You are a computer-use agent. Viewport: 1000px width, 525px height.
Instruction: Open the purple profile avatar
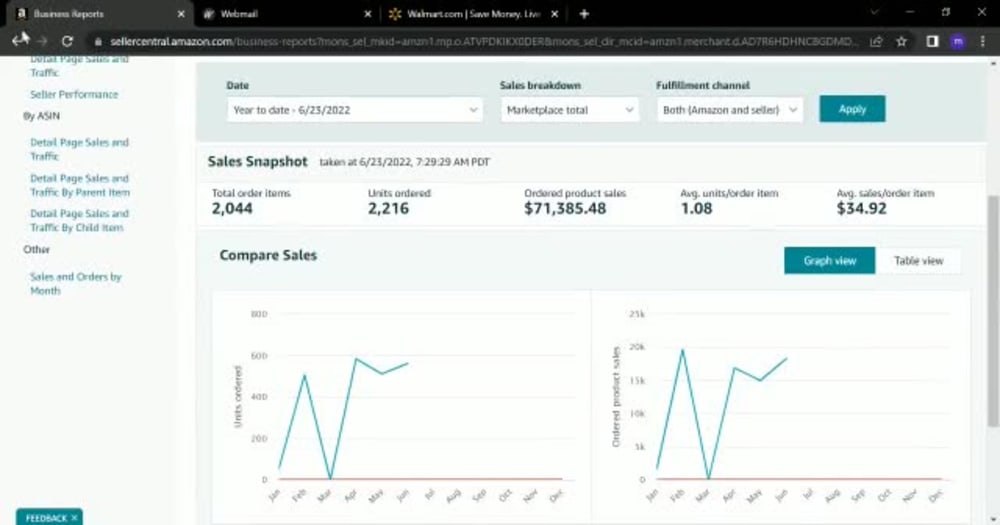[957, 41]
